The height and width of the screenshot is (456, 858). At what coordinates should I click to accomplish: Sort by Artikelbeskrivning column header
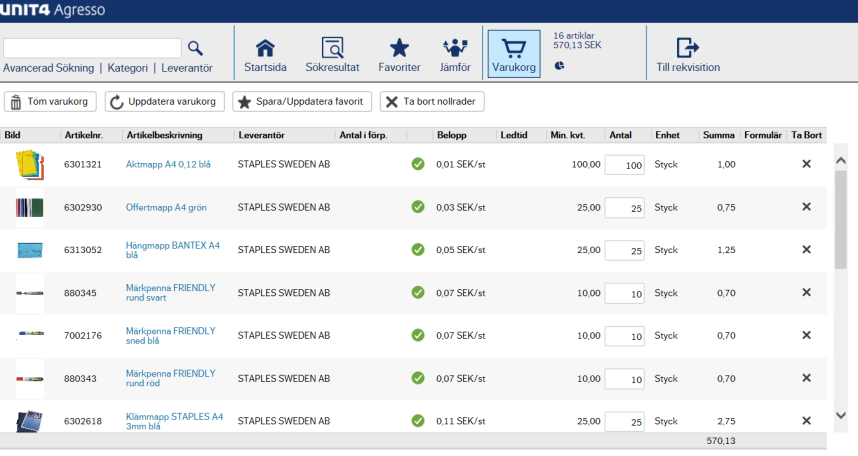point(164,135)
